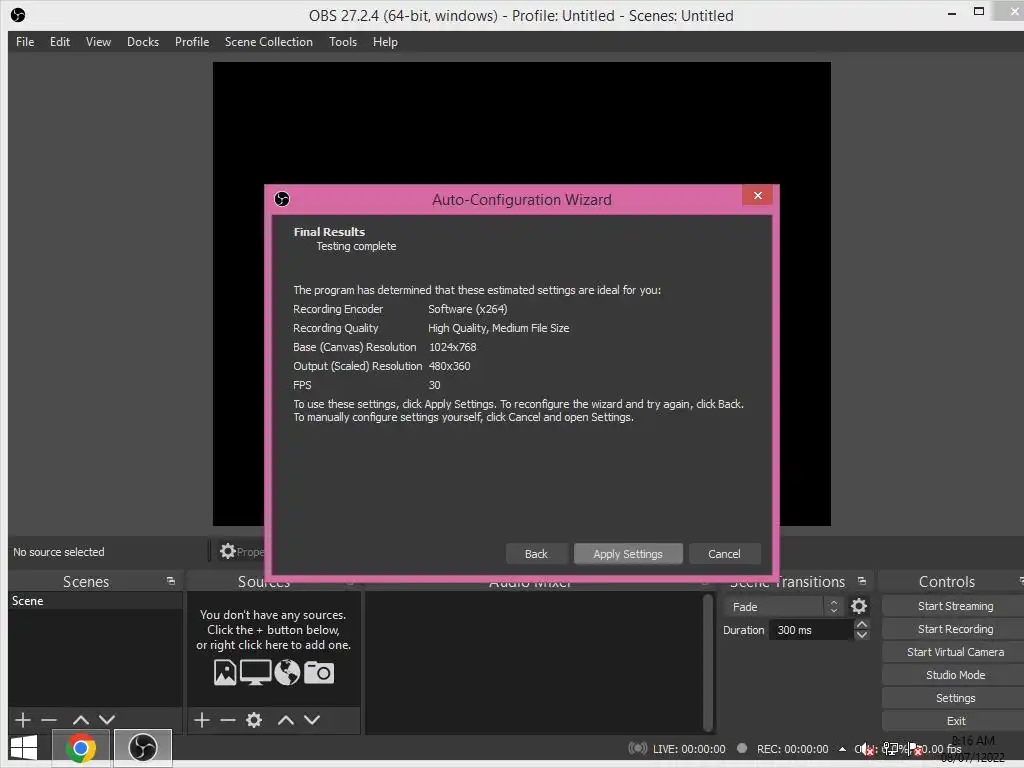Select the Scene item in the Scenes list

pos(95,601)
